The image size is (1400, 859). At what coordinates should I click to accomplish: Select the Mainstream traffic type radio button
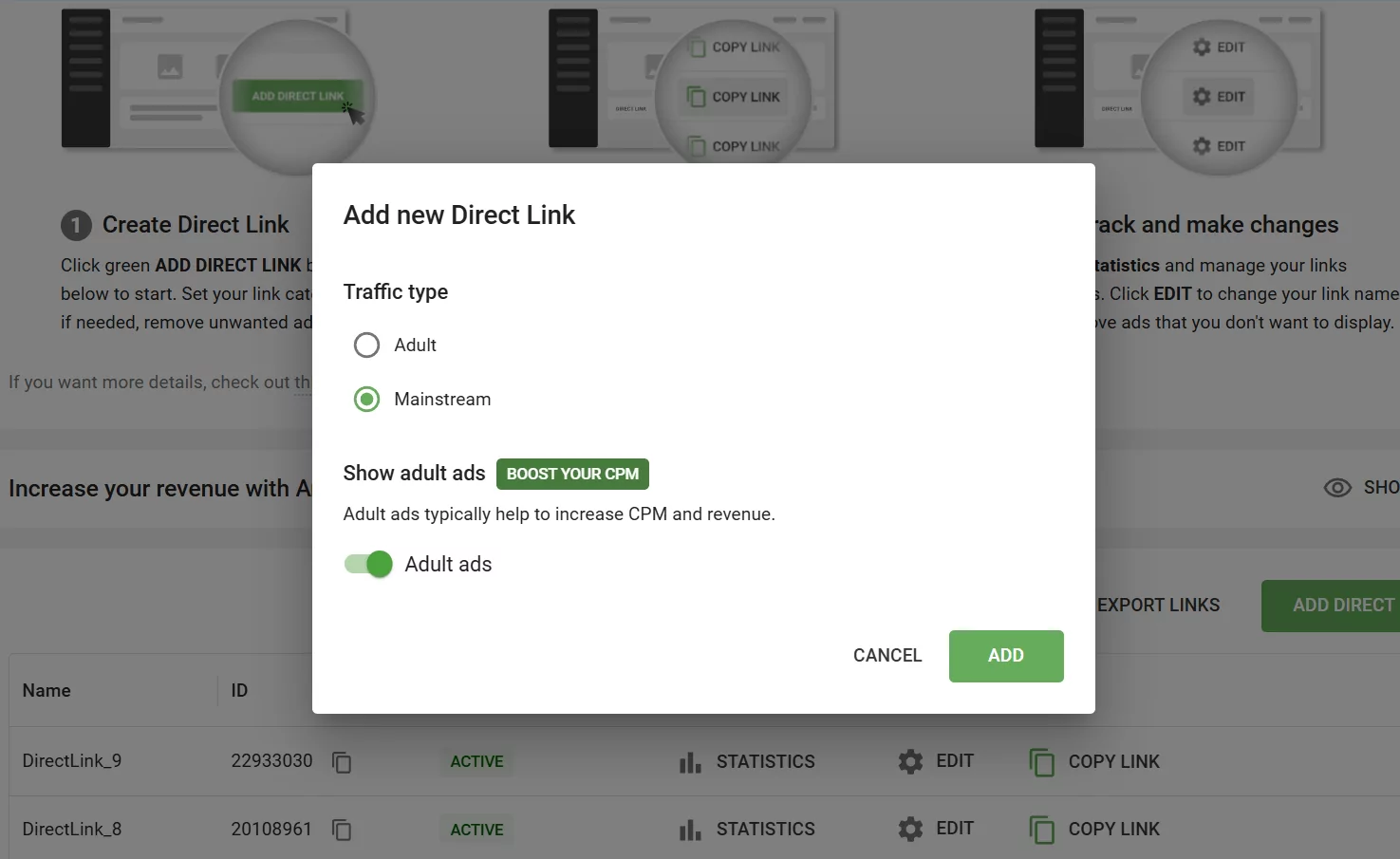tap(366, 399)
